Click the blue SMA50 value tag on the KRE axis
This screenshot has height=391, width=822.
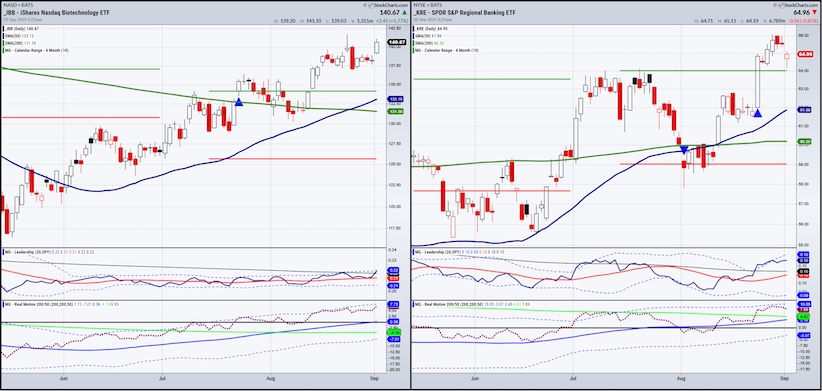[x=804, y=110]
